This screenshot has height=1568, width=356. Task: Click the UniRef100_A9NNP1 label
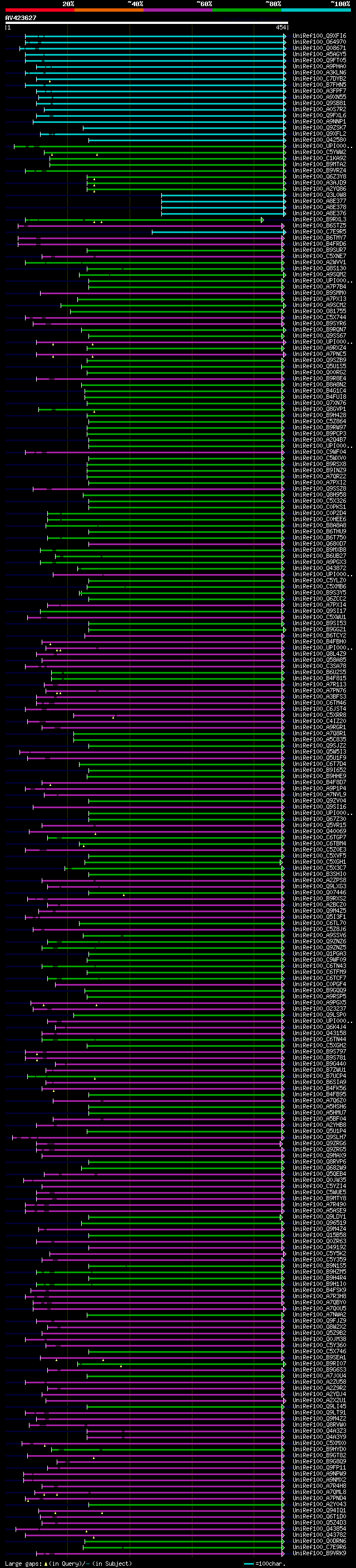pyautogui.click(x=319, y=122)
